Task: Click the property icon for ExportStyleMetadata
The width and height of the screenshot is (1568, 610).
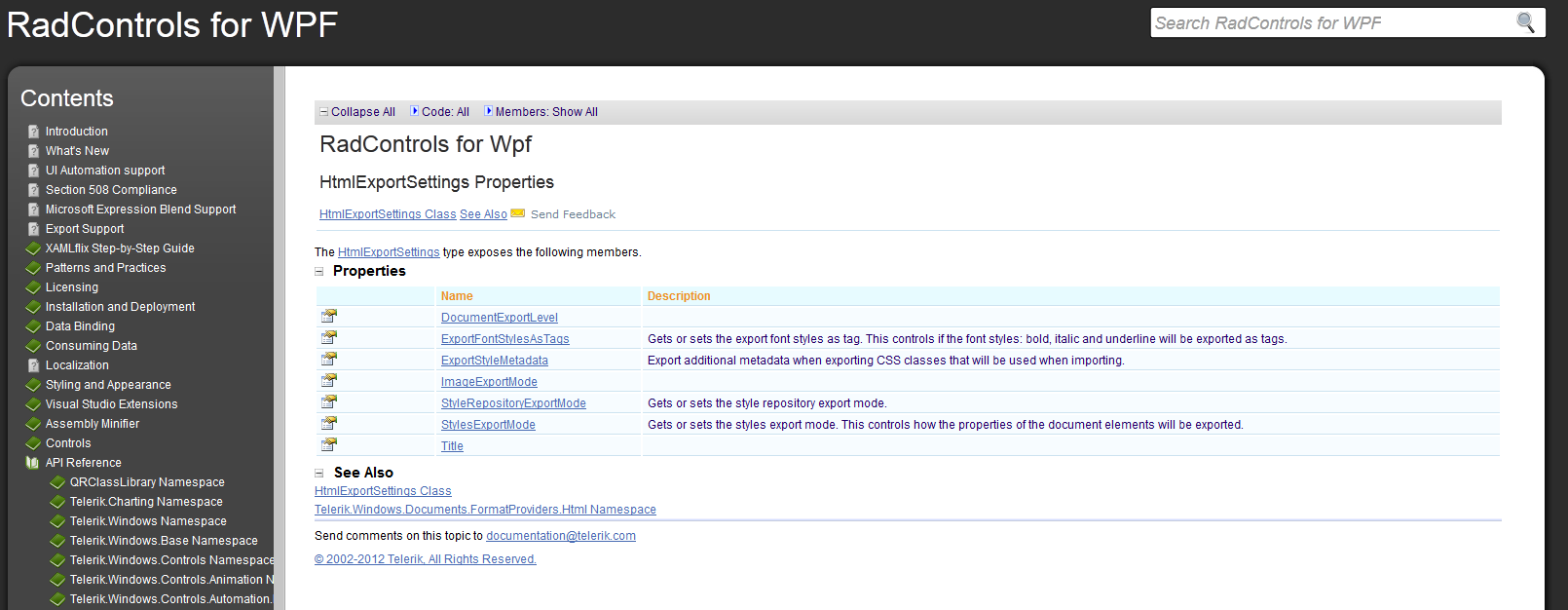Action: [x=329, y=359]
